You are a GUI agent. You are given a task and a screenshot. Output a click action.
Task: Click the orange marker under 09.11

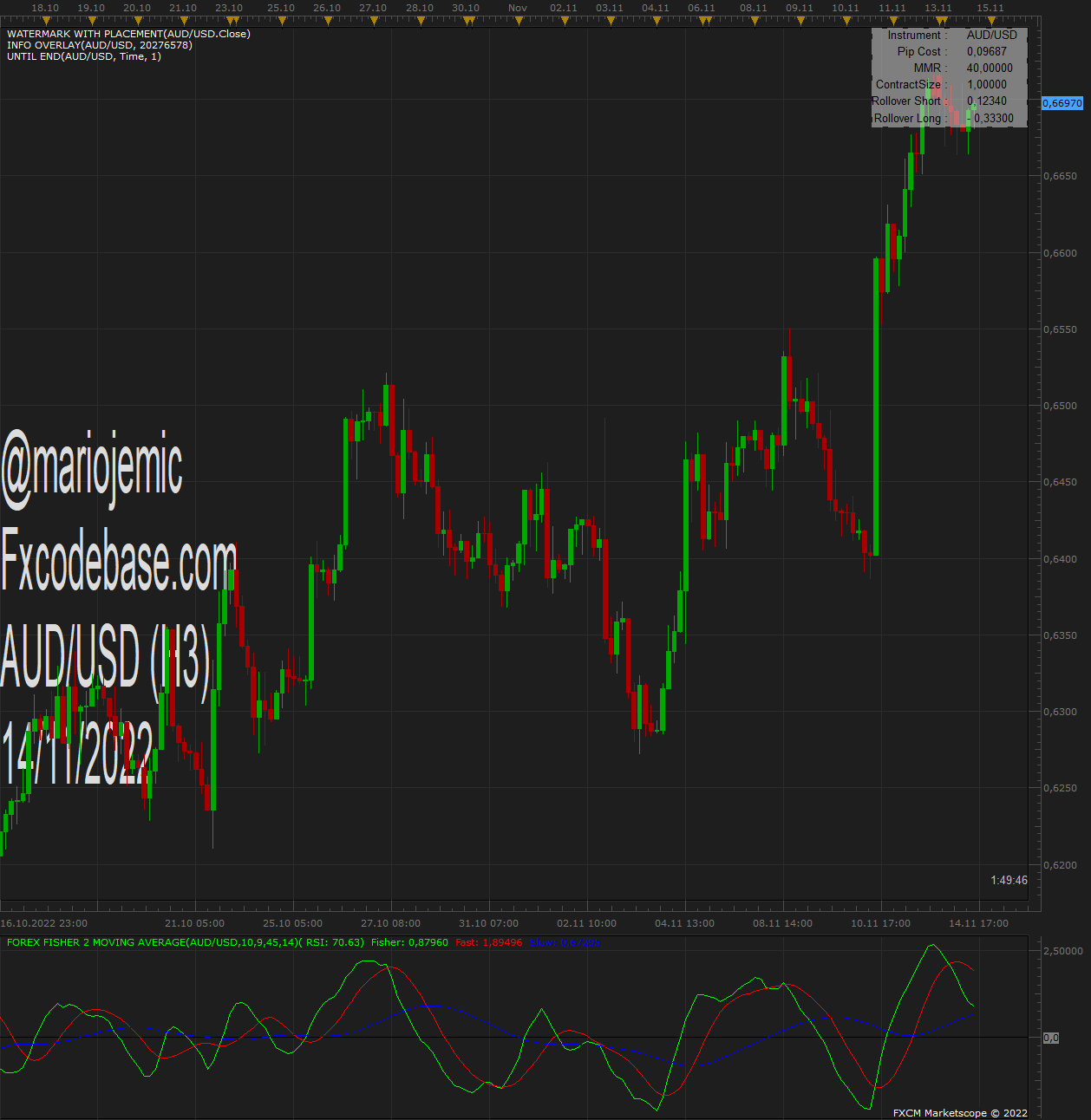[x=800, y=20]
